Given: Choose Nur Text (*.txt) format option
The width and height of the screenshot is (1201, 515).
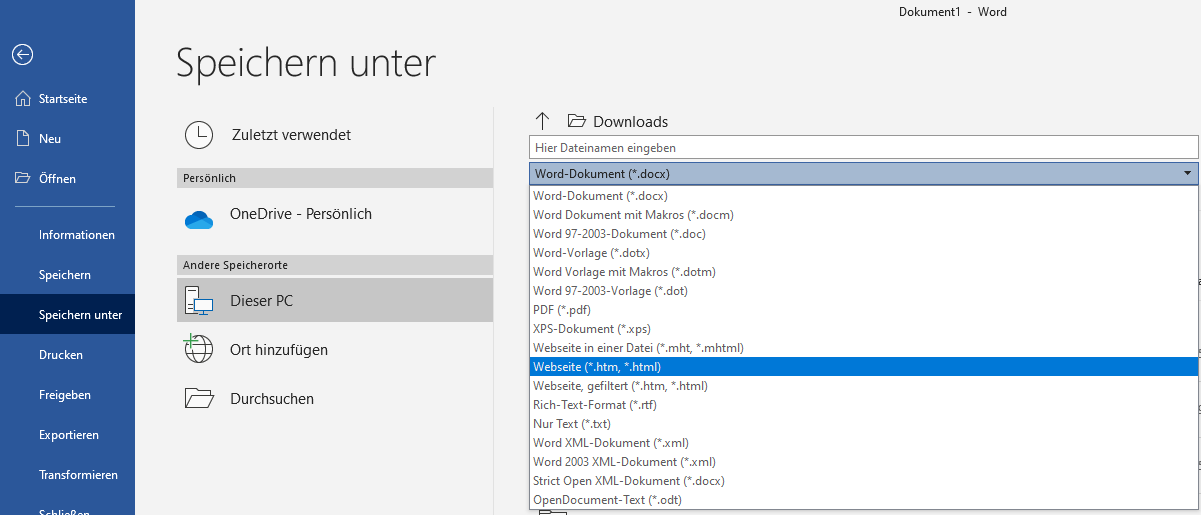Looking at the screenshot, I should pos(574,424).
